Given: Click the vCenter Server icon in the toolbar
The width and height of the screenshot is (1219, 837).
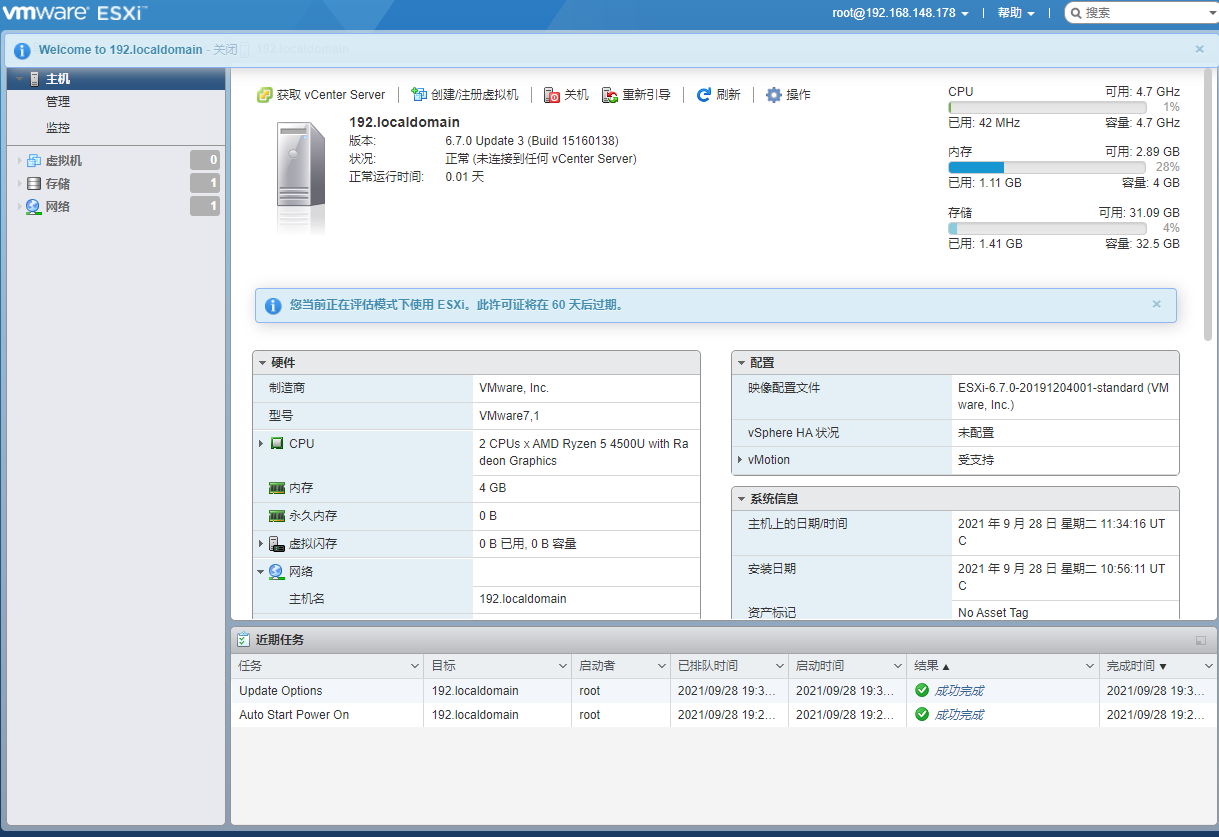Looking at the screenshot, I should (x=265, y=95).
